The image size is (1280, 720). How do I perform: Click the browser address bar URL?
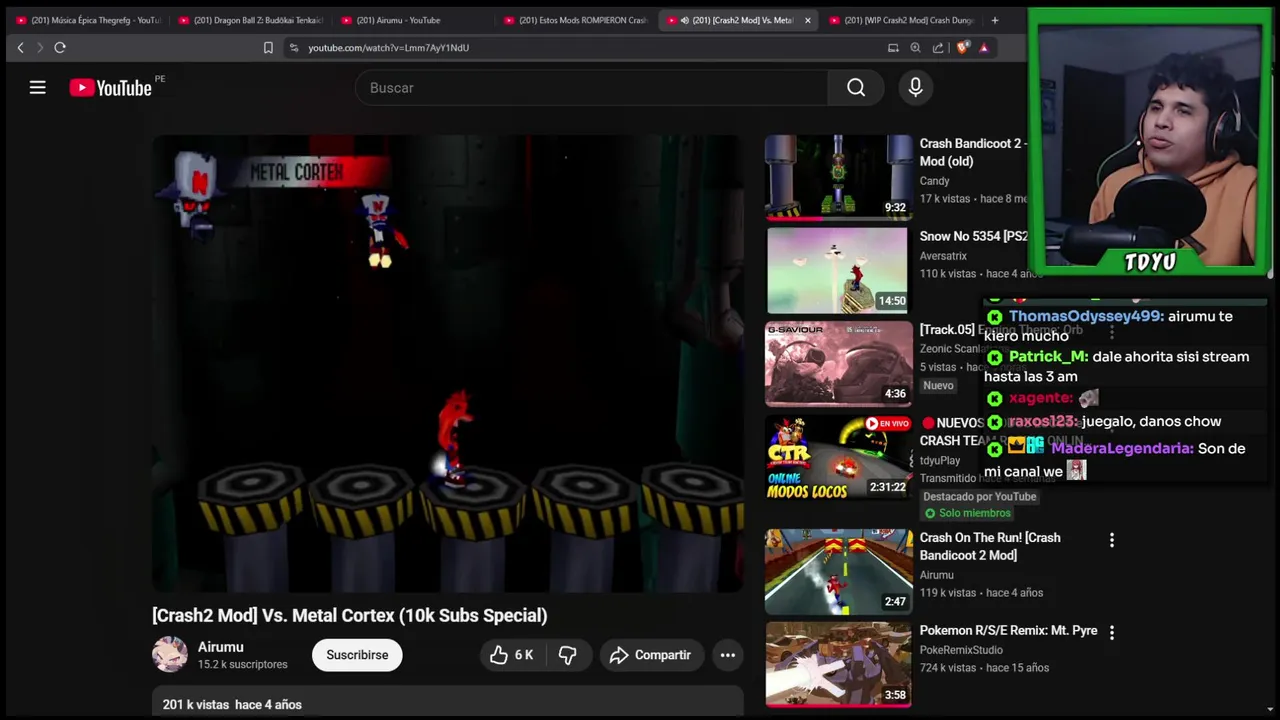[x=388, y=47]
